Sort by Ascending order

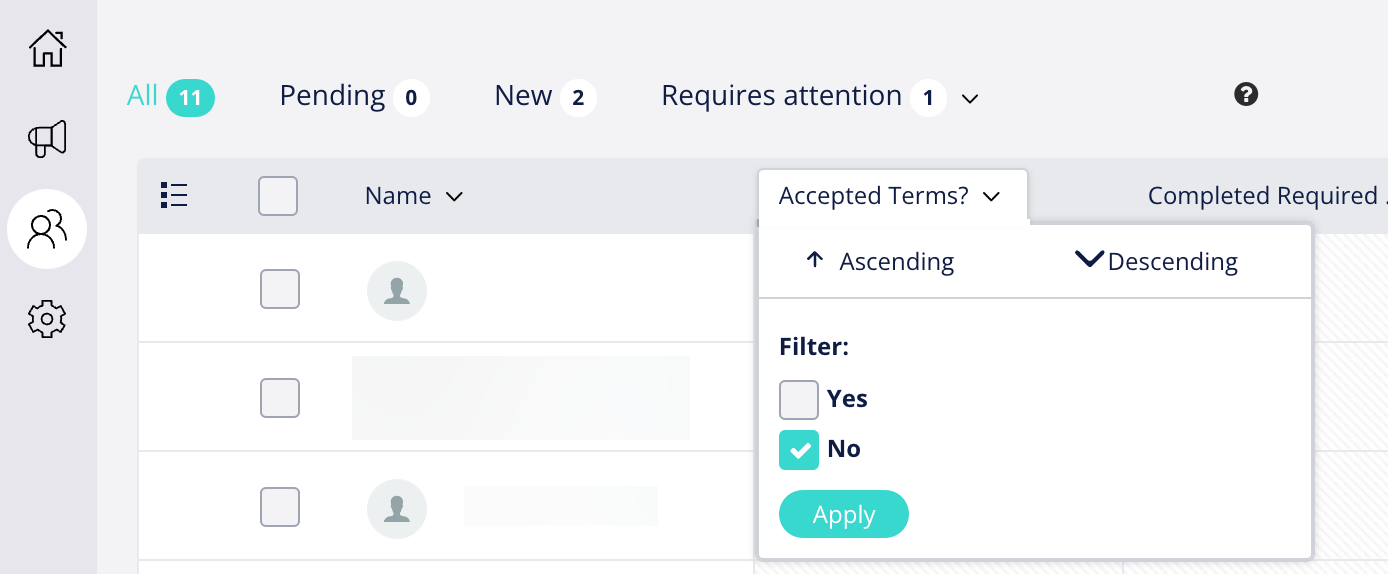[880, 262]
